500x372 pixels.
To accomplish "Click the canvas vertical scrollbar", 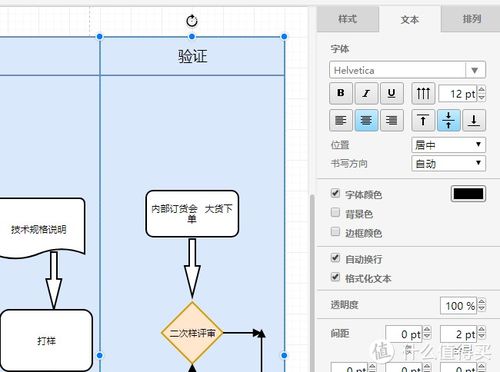I will tap(312, 283).
